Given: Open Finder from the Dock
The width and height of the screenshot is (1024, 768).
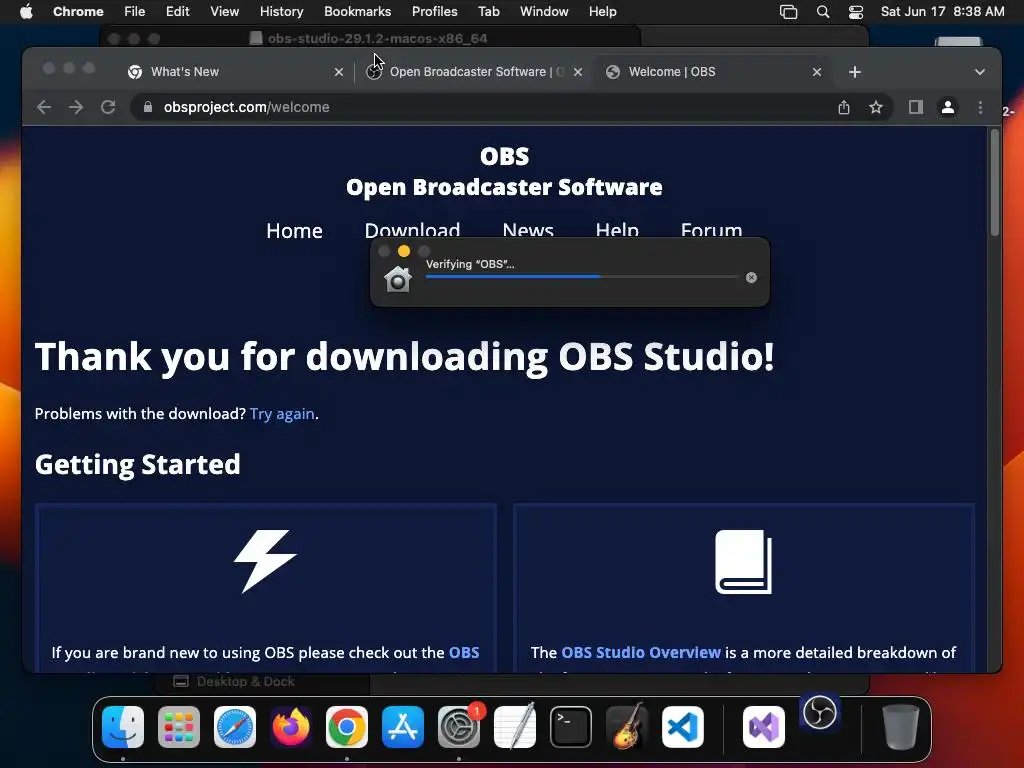Looking at the screenshot, I should click(x=123, y=727).
